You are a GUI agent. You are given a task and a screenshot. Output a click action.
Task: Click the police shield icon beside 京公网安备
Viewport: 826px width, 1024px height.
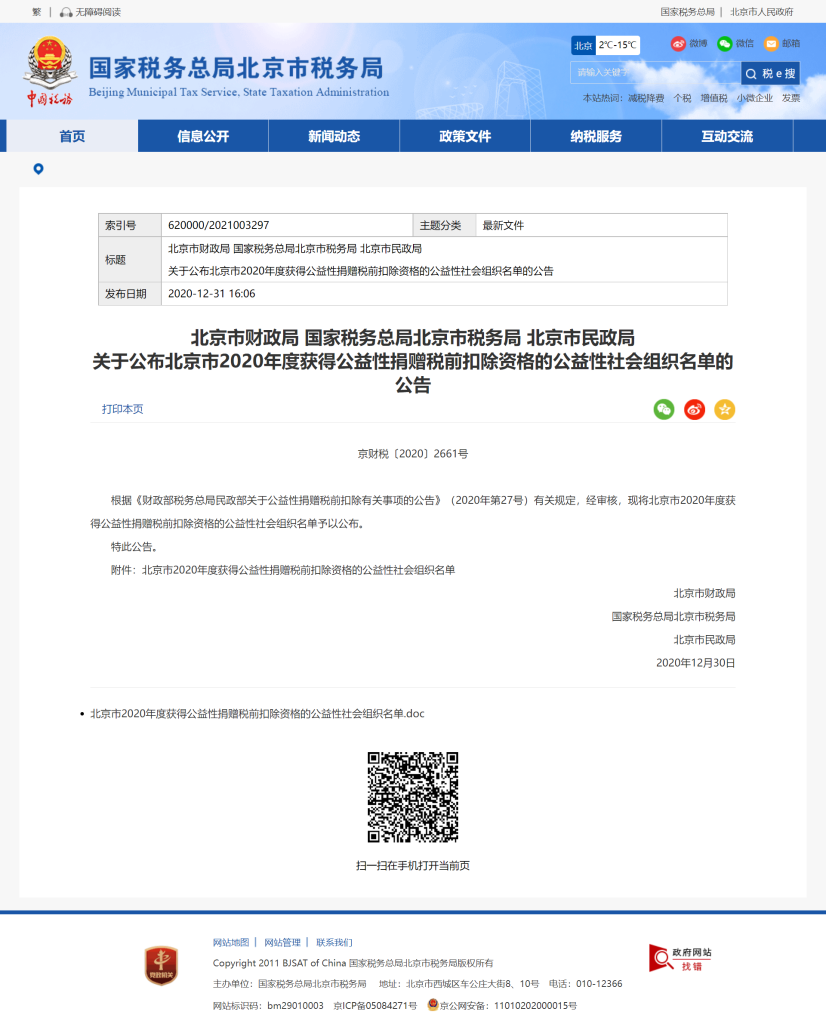pos(432,1004)
